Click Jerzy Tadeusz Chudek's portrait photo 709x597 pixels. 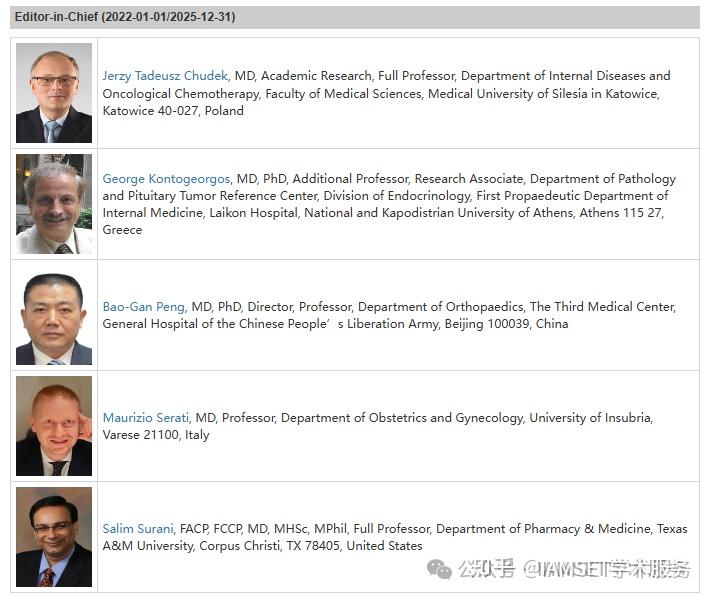pyautogui.click(x=54, y=93)
